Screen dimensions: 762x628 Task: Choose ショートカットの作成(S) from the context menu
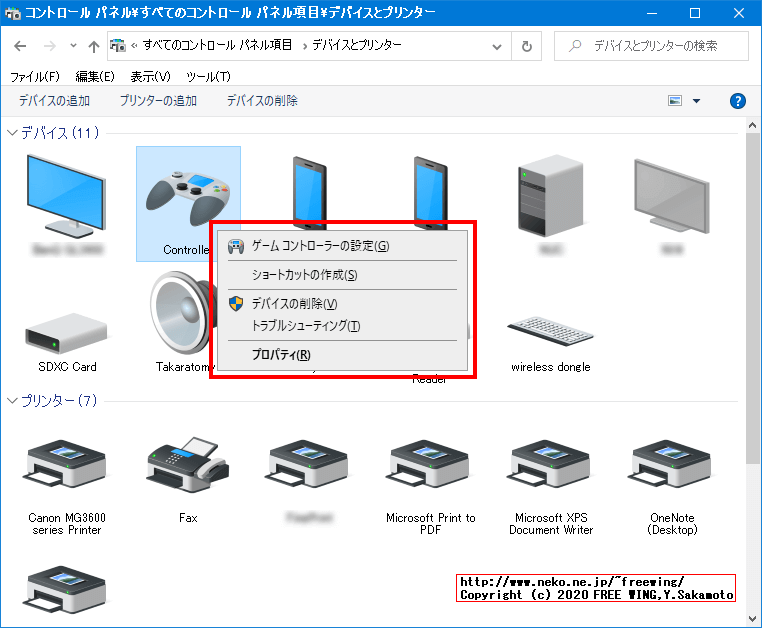(x=342, y=275)
